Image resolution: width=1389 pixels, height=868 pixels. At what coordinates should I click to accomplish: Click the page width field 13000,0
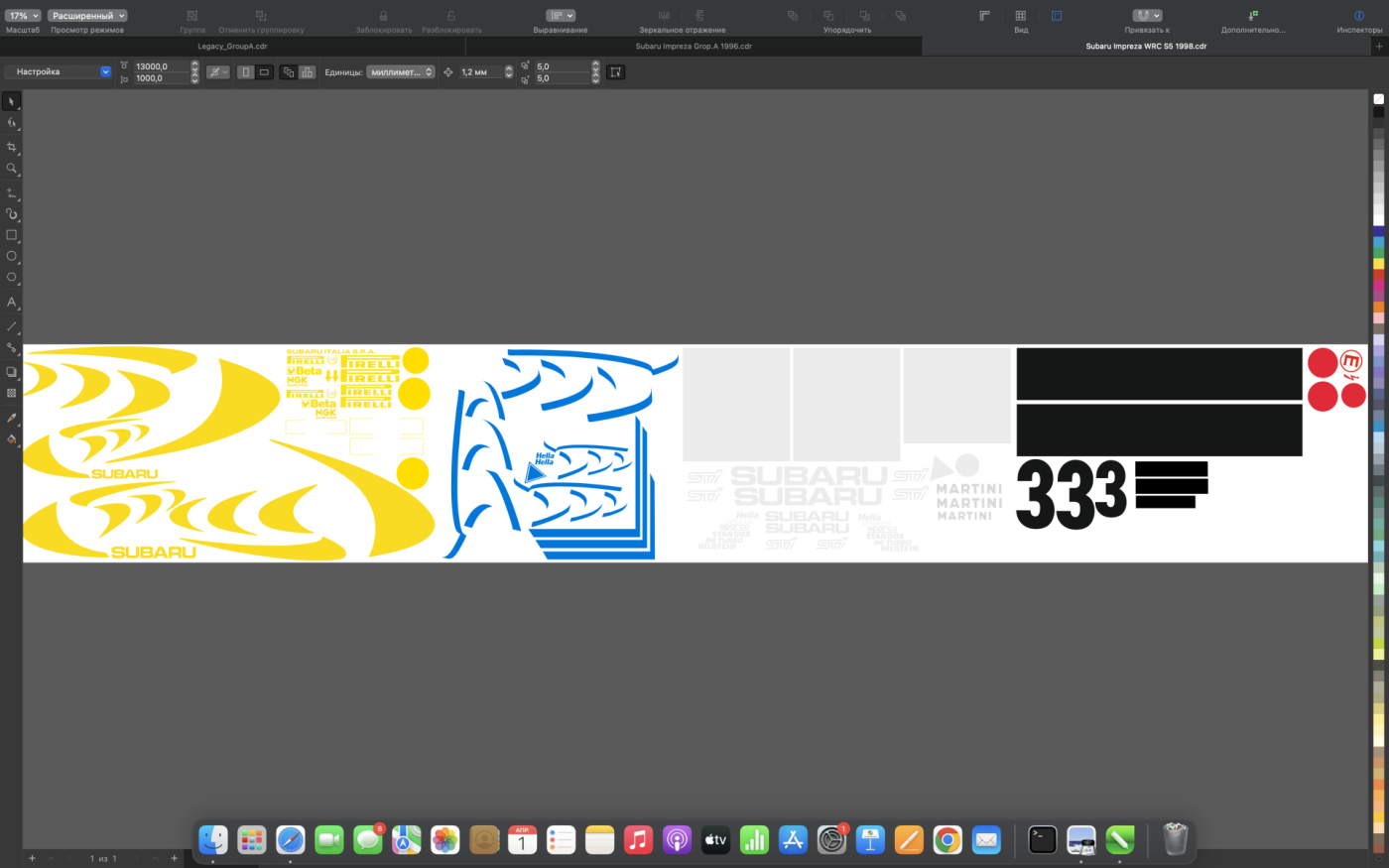point(161,66)
